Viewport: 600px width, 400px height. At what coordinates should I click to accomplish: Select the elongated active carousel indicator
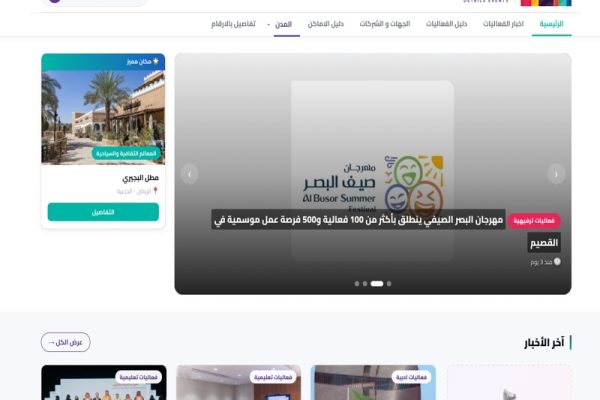(377, 284)
